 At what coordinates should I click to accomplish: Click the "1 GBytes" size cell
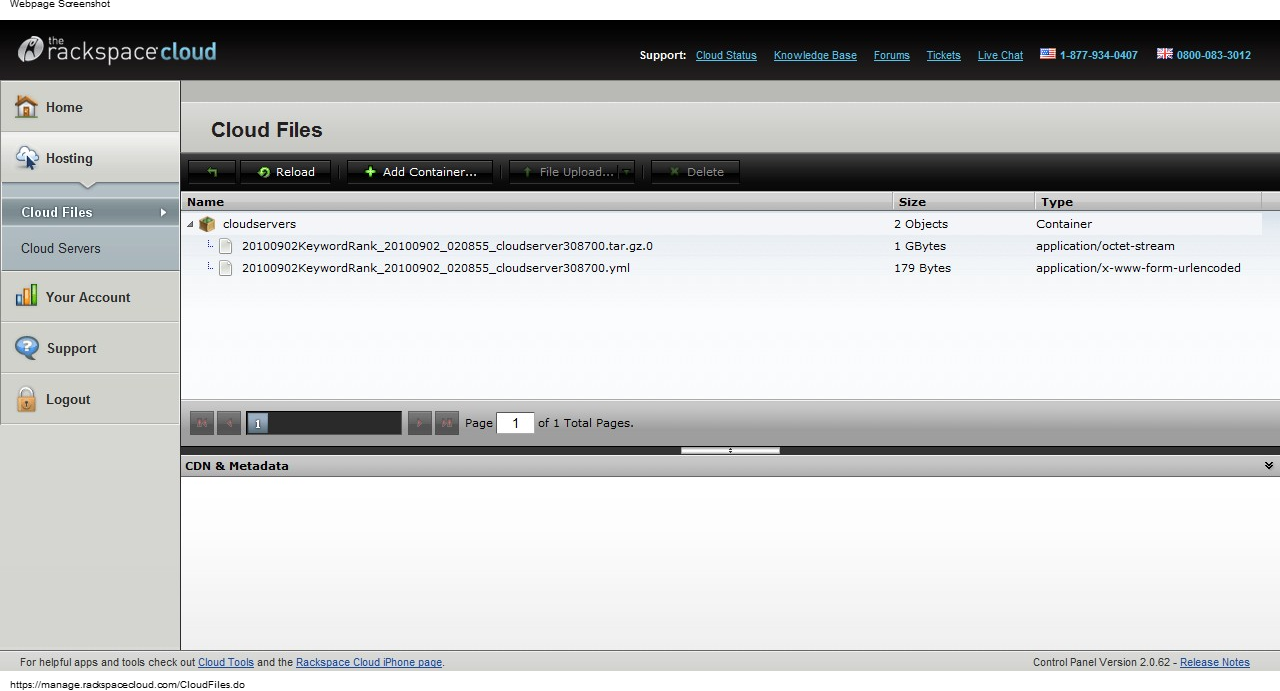(920, 246)
